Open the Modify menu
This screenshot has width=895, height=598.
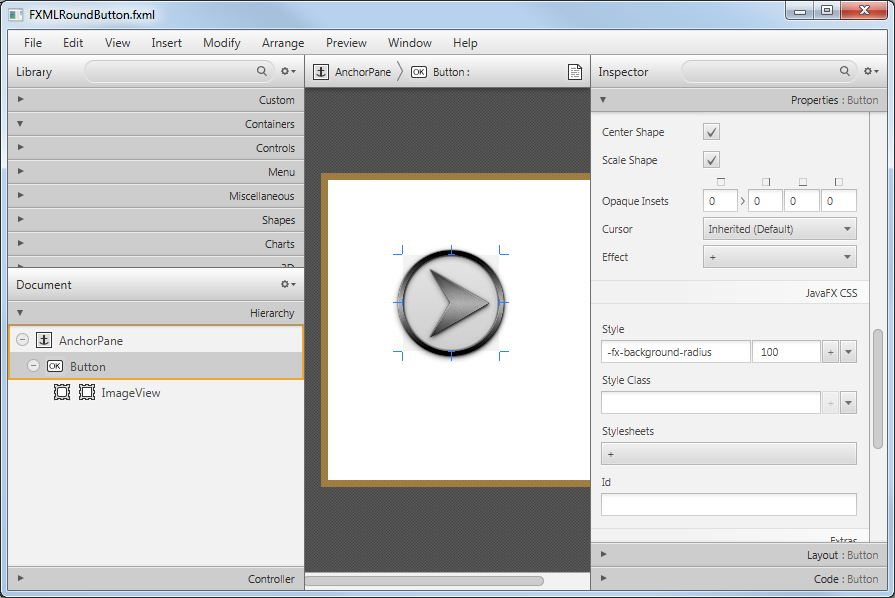point(221,43)
